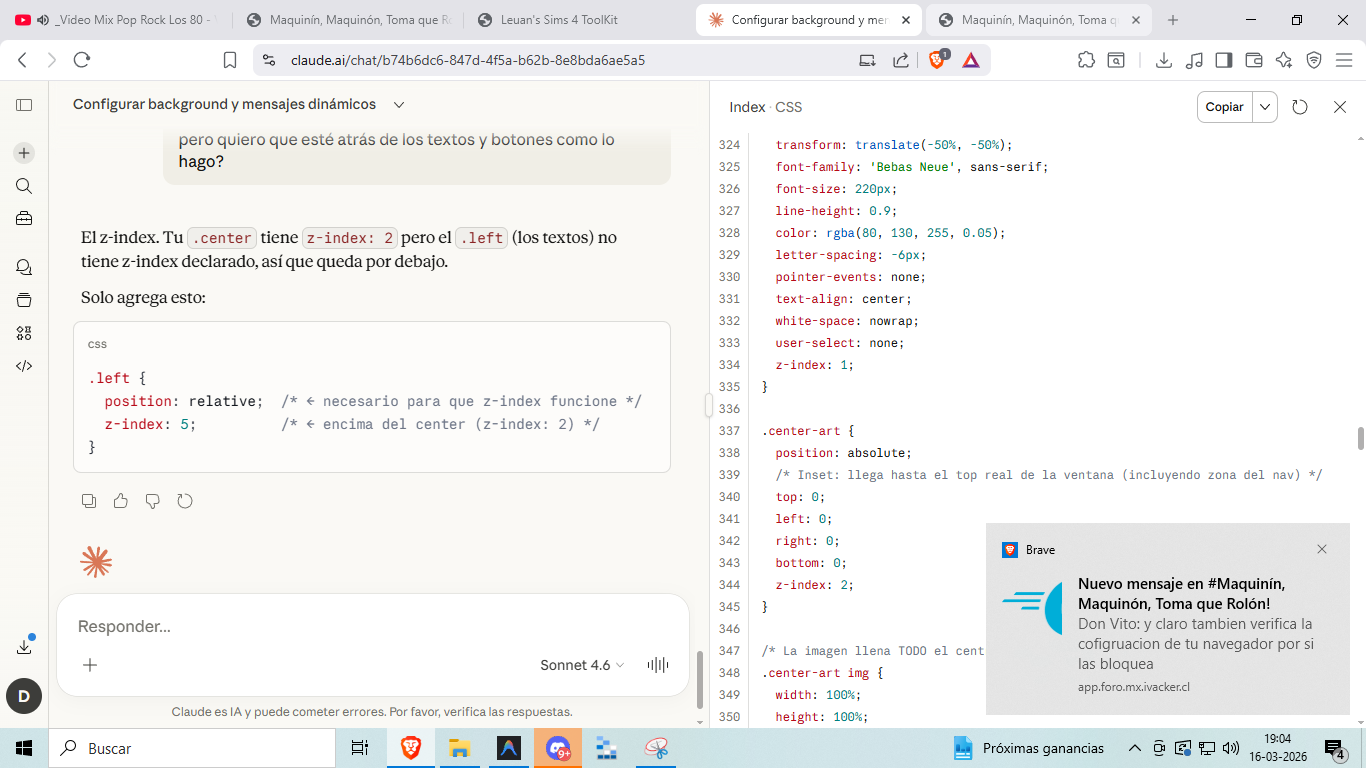Dismiss the Brave notification popup
Image resolution: width=1366 pixels, height=768 pixels.
(1322, 549)
